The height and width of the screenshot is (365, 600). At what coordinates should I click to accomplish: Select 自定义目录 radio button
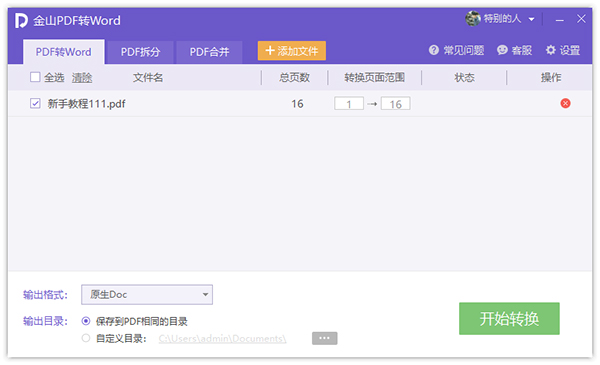click(86, 338)
